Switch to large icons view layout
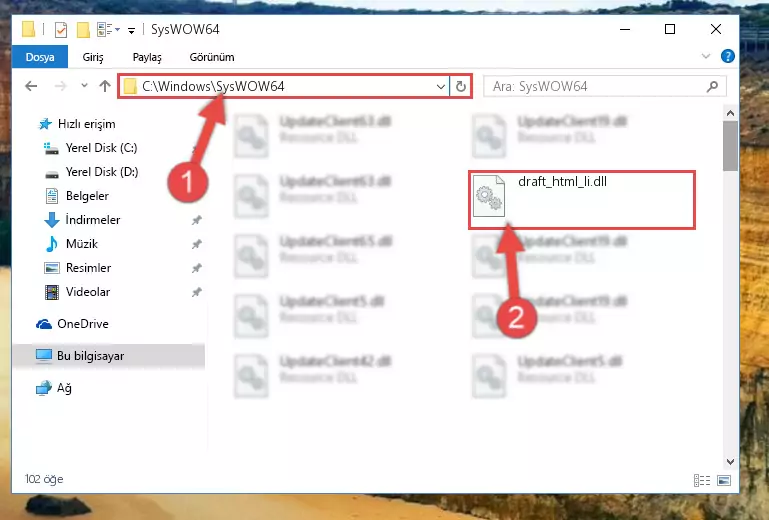This screenshot has width=769, height=520. click(x=724, y=480)
